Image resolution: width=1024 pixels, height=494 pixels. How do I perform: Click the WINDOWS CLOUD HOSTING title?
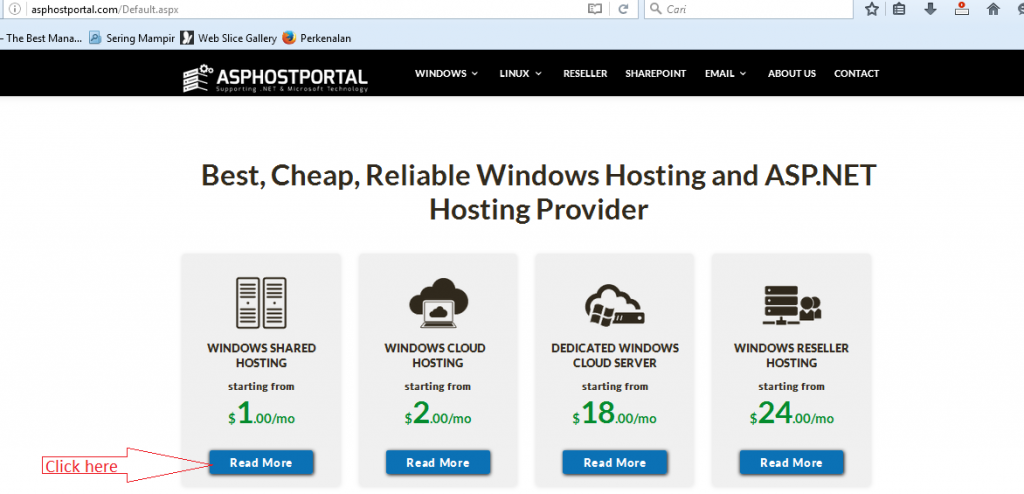(435, 355)
